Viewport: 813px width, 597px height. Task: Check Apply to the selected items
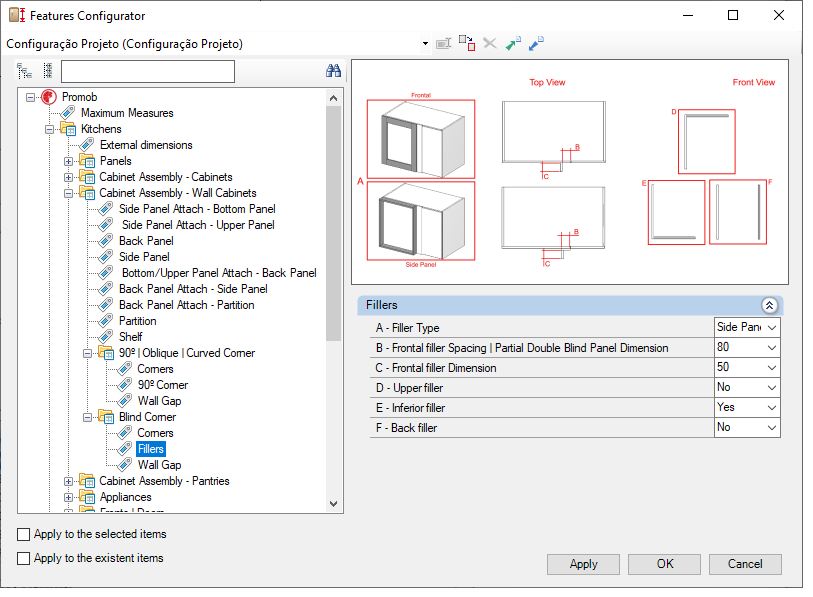(23, 534)
